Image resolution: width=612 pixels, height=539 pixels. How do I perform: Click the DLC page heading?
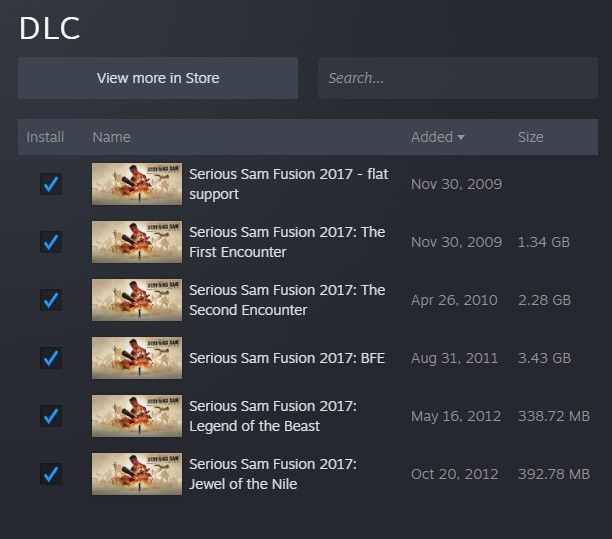pyautogui.click(x=50, y=28)
